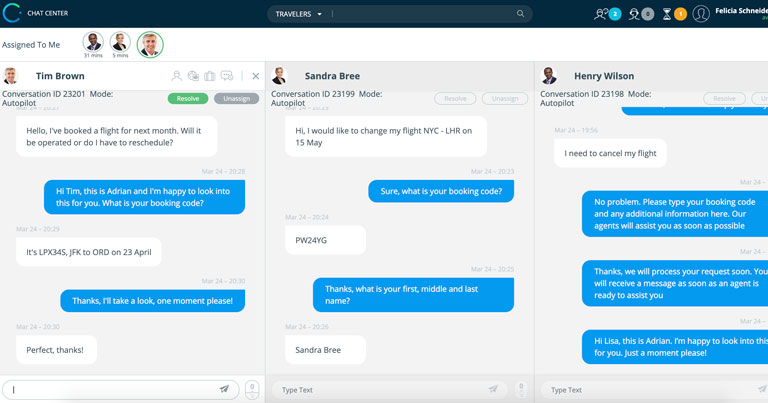Click 'change my flight NYC - LHR' message
The width and height of the screenshot is (768, 403).
(386, 137)
